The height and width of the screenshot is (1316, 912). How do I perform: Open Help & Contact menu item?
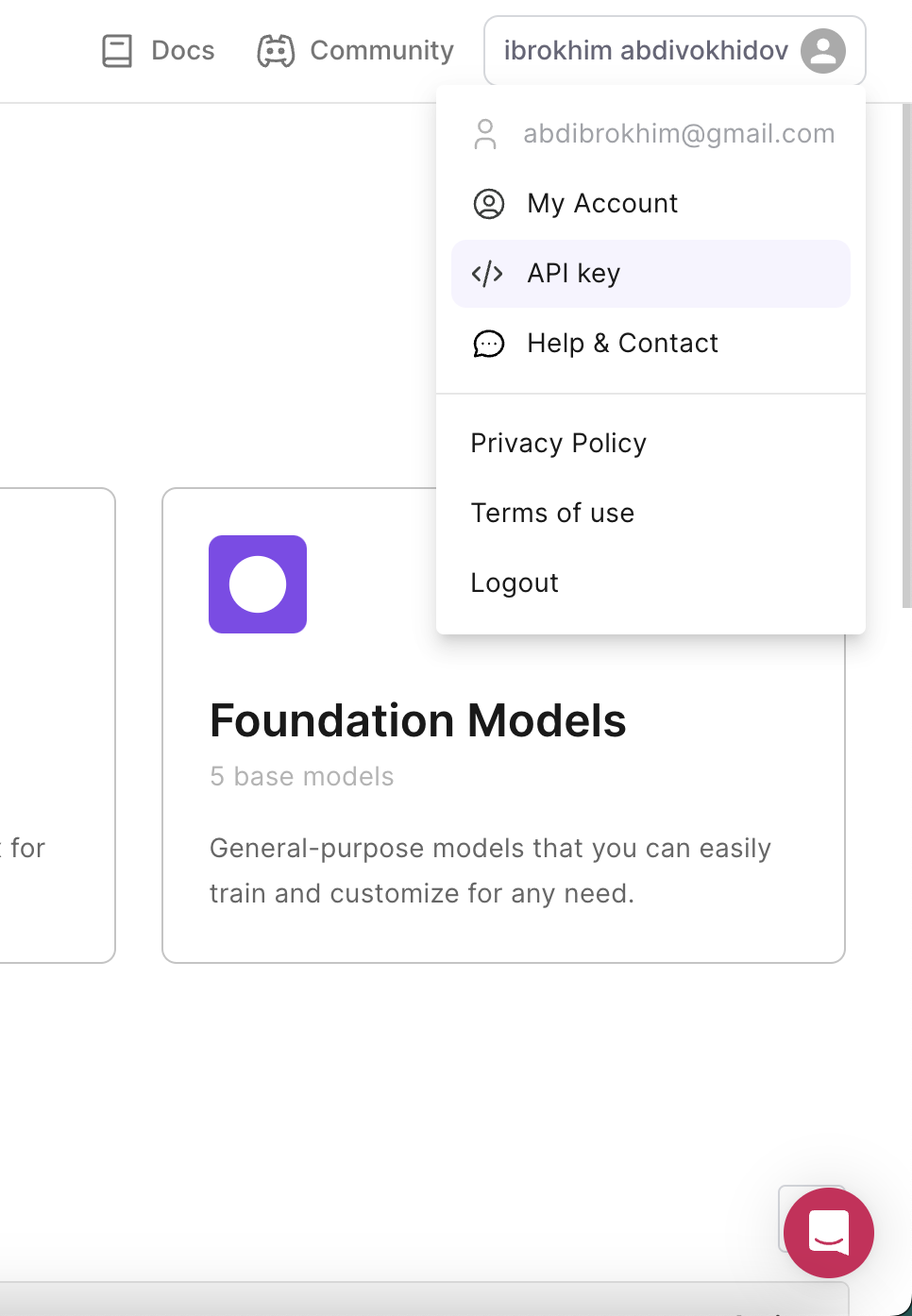tap(622, 344)
